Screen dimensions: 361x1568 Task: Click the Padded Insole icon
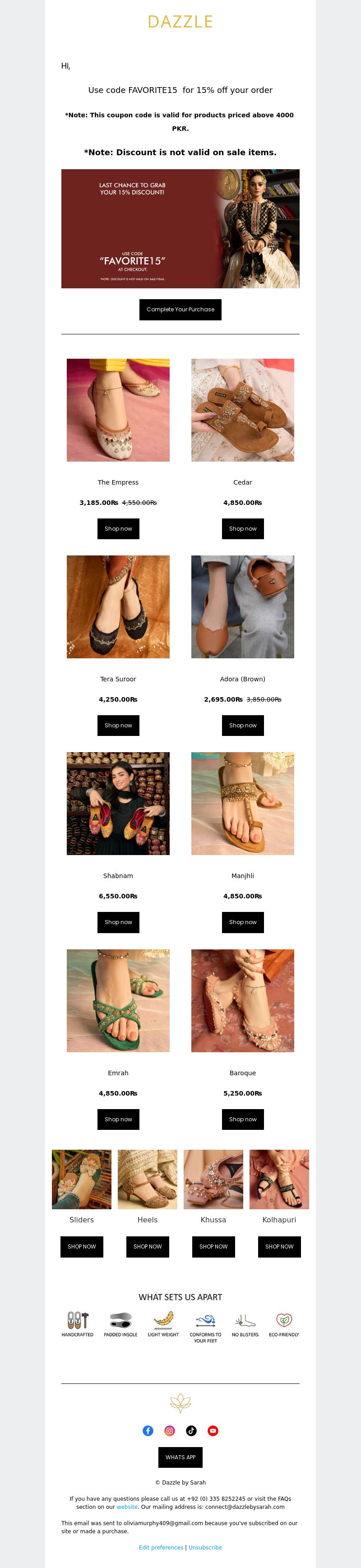(x=120, y=1320)
